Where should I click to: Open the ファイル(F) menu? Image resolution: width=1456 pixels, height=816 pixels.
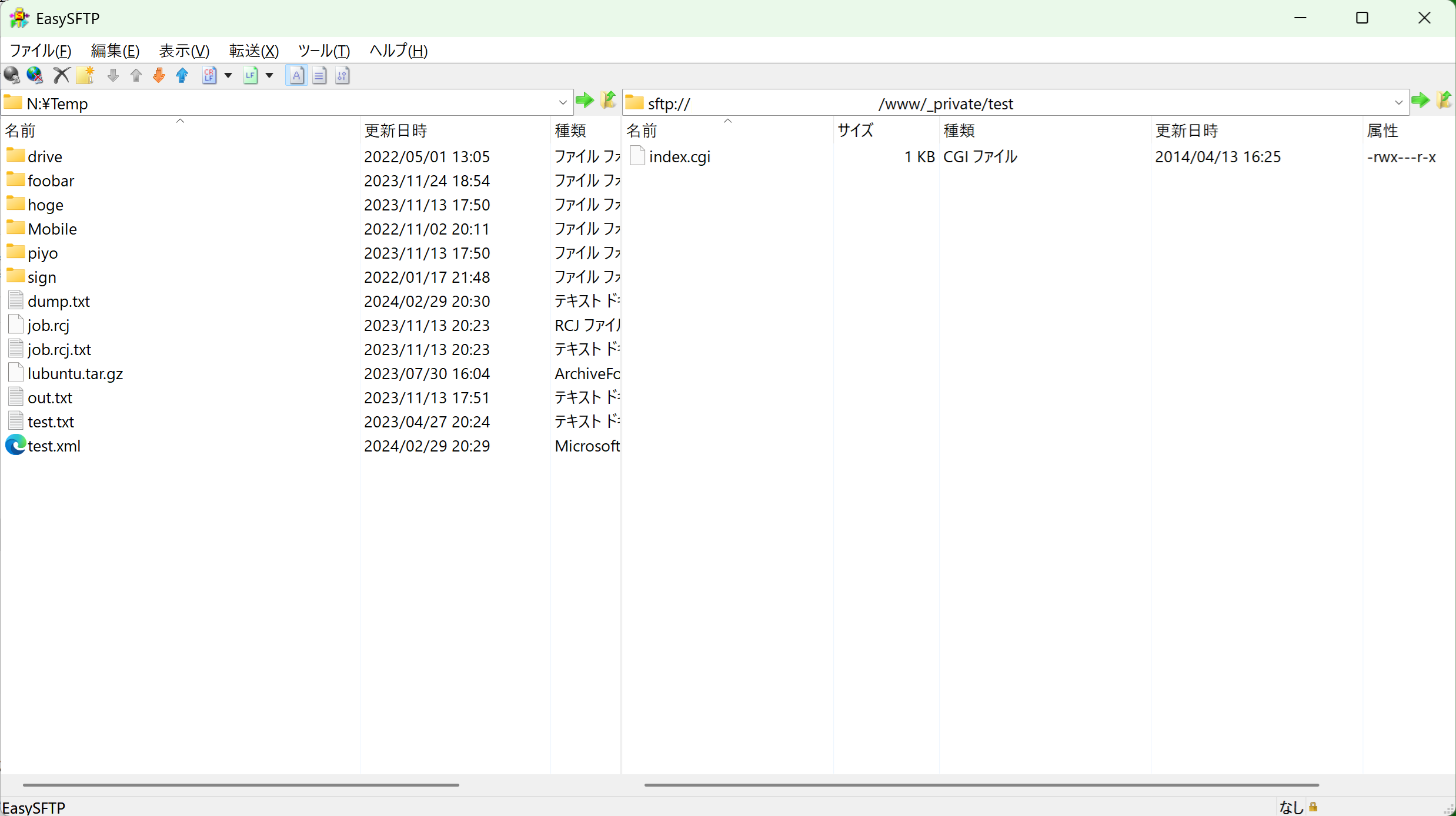(x=41, y=51)
